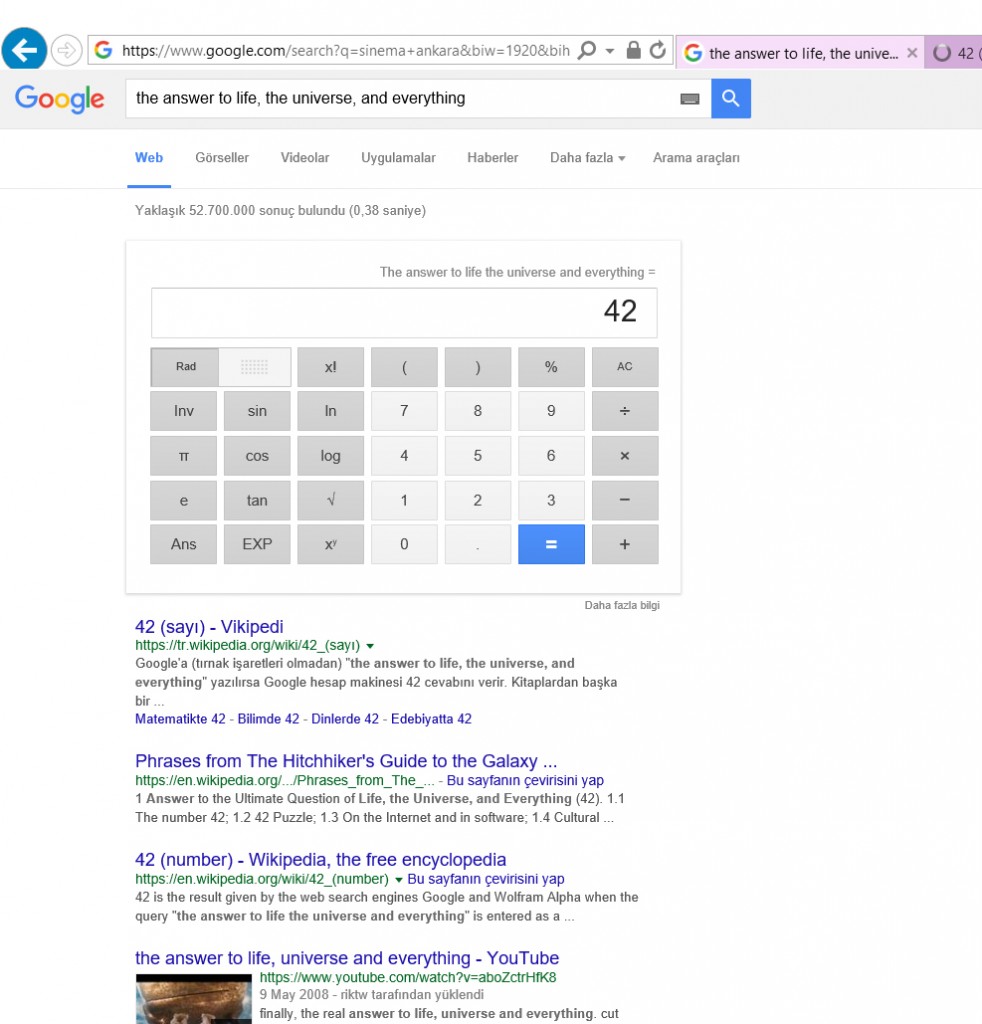Click the decimal point calculator key
Screen dimensions: 982x1024
click(x=478, y=544)
